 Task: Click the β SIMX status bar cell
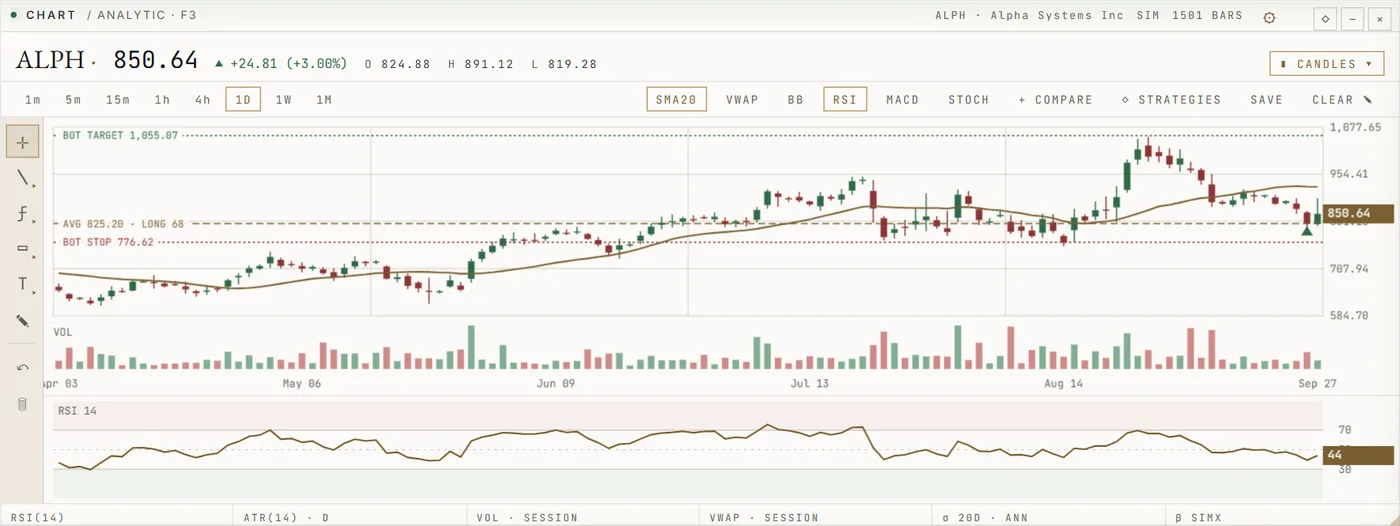(x=1283, y=518)
